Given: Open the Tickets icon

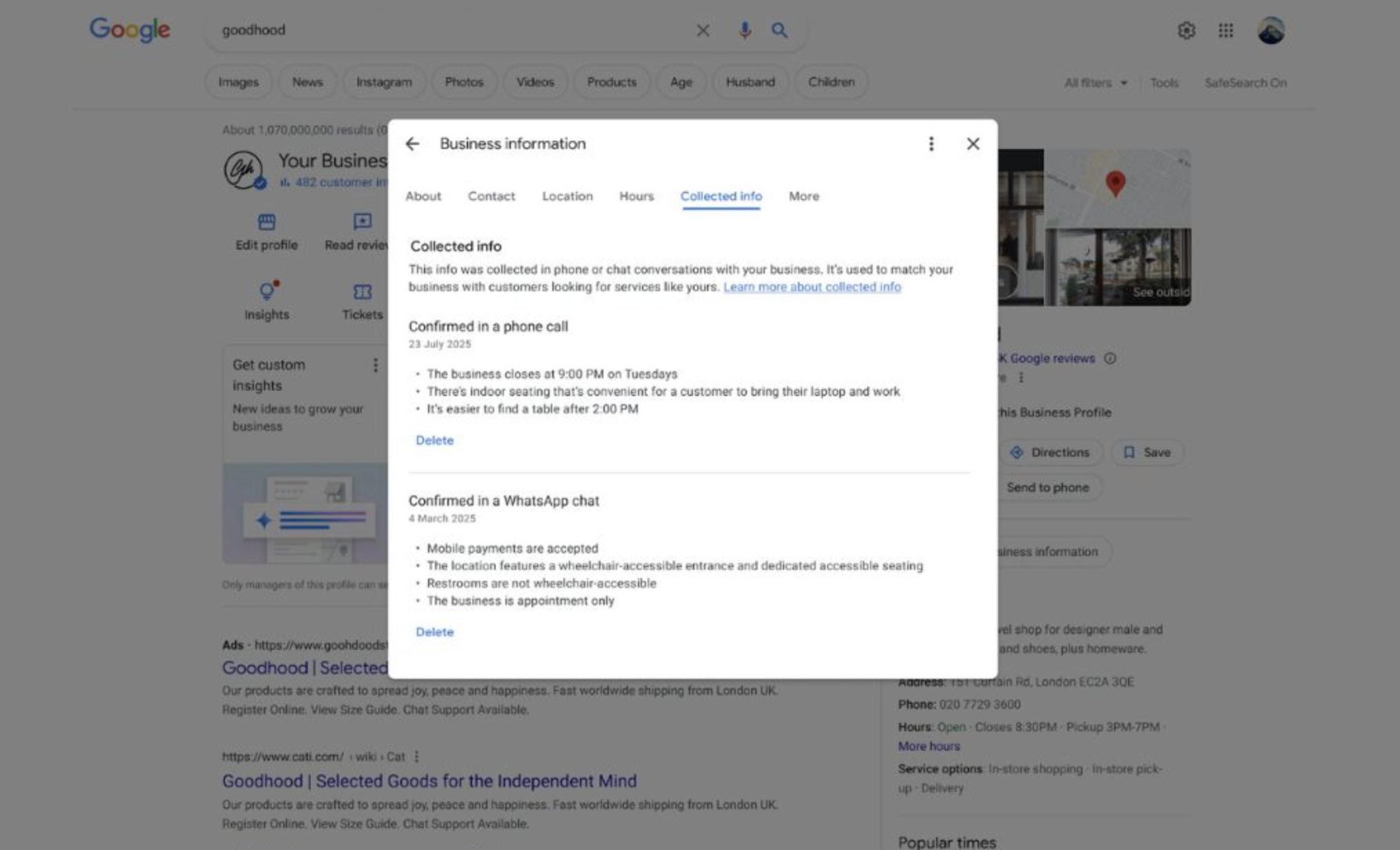Looking at the screenshot, I should (362, 292).
